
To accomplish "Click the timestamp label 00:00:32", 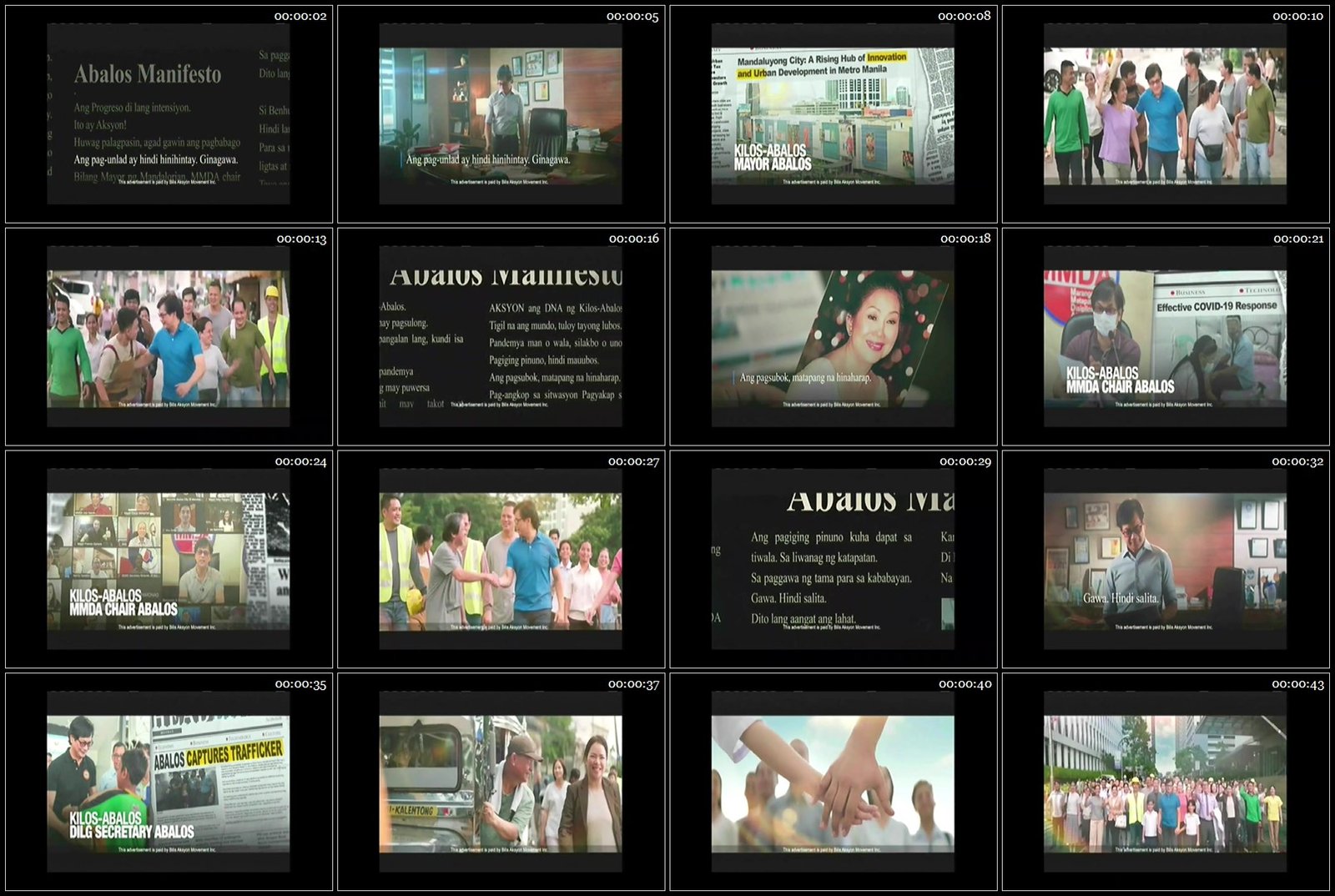I will point(1297,461).
